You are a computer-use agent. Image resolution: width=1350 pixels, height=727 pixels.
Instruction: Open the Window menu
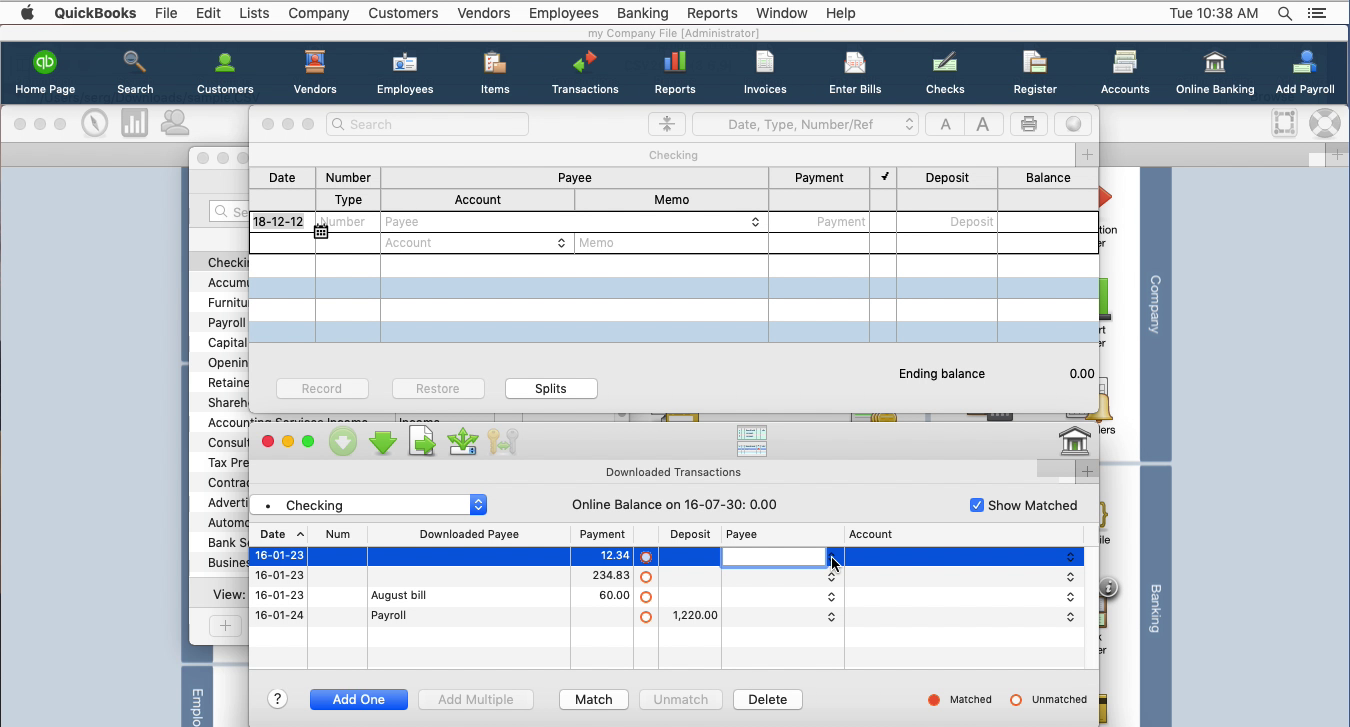[x=781, y=13]
